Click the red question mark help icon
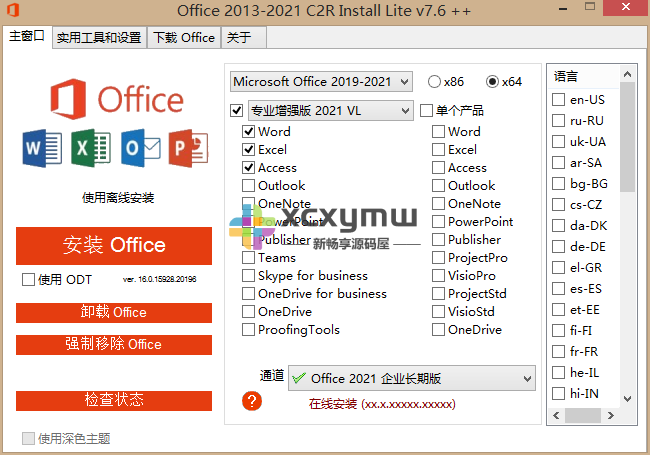 point(252,401)
